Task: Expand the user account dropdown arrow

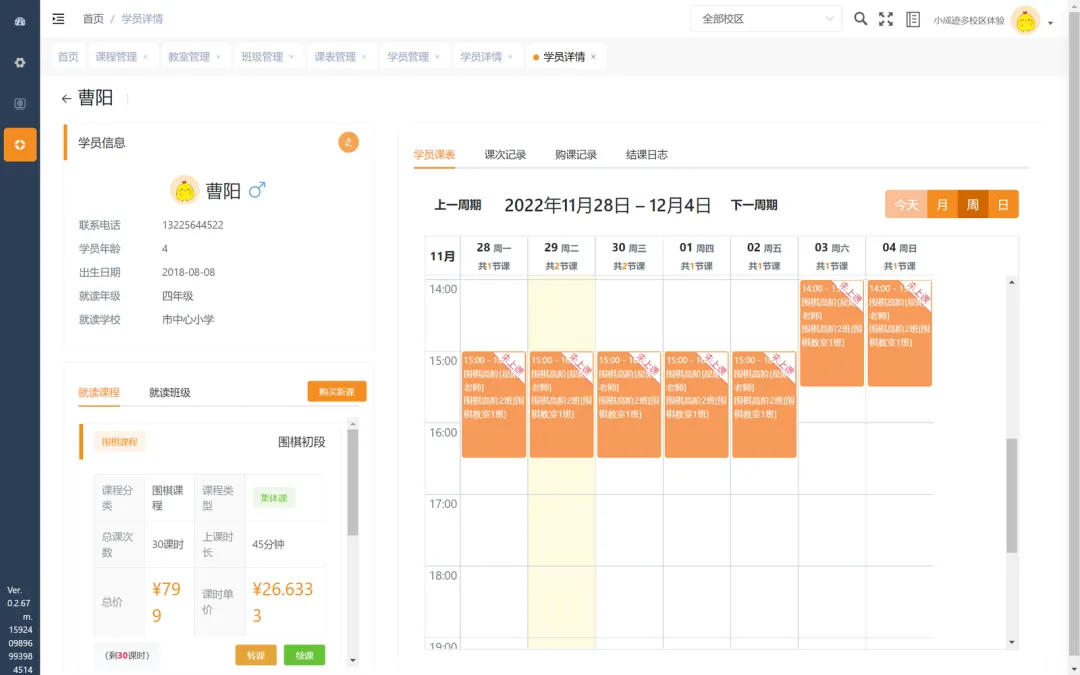Action: pos(1050,23)
